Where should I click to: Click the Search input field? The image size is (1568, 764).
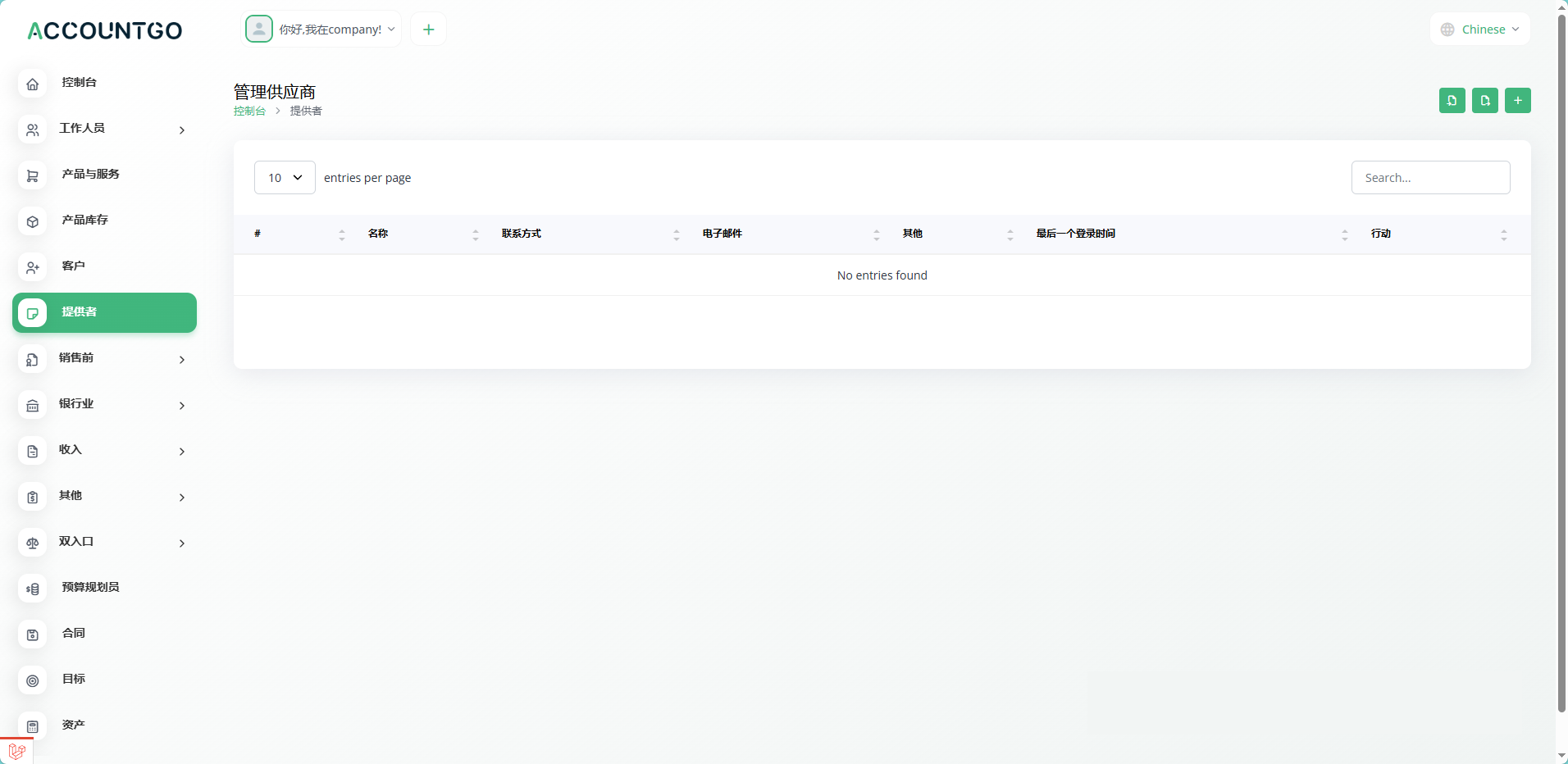[x=1430, y=178]
